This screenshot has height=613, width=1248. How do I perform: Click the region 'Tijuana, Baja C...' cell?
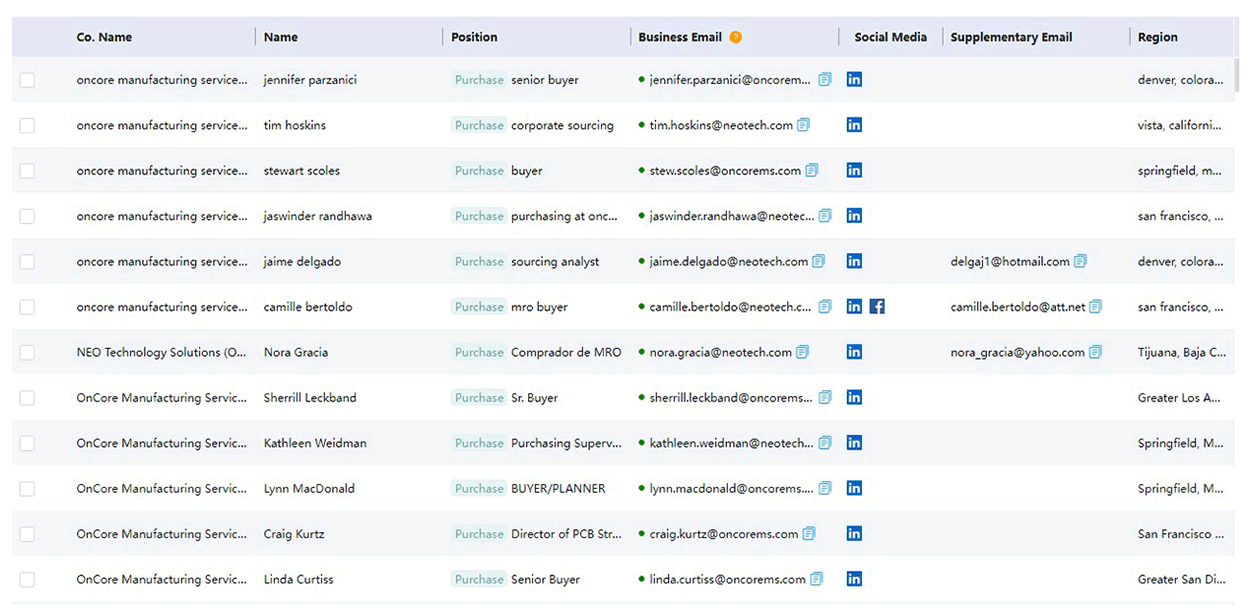1182,352
